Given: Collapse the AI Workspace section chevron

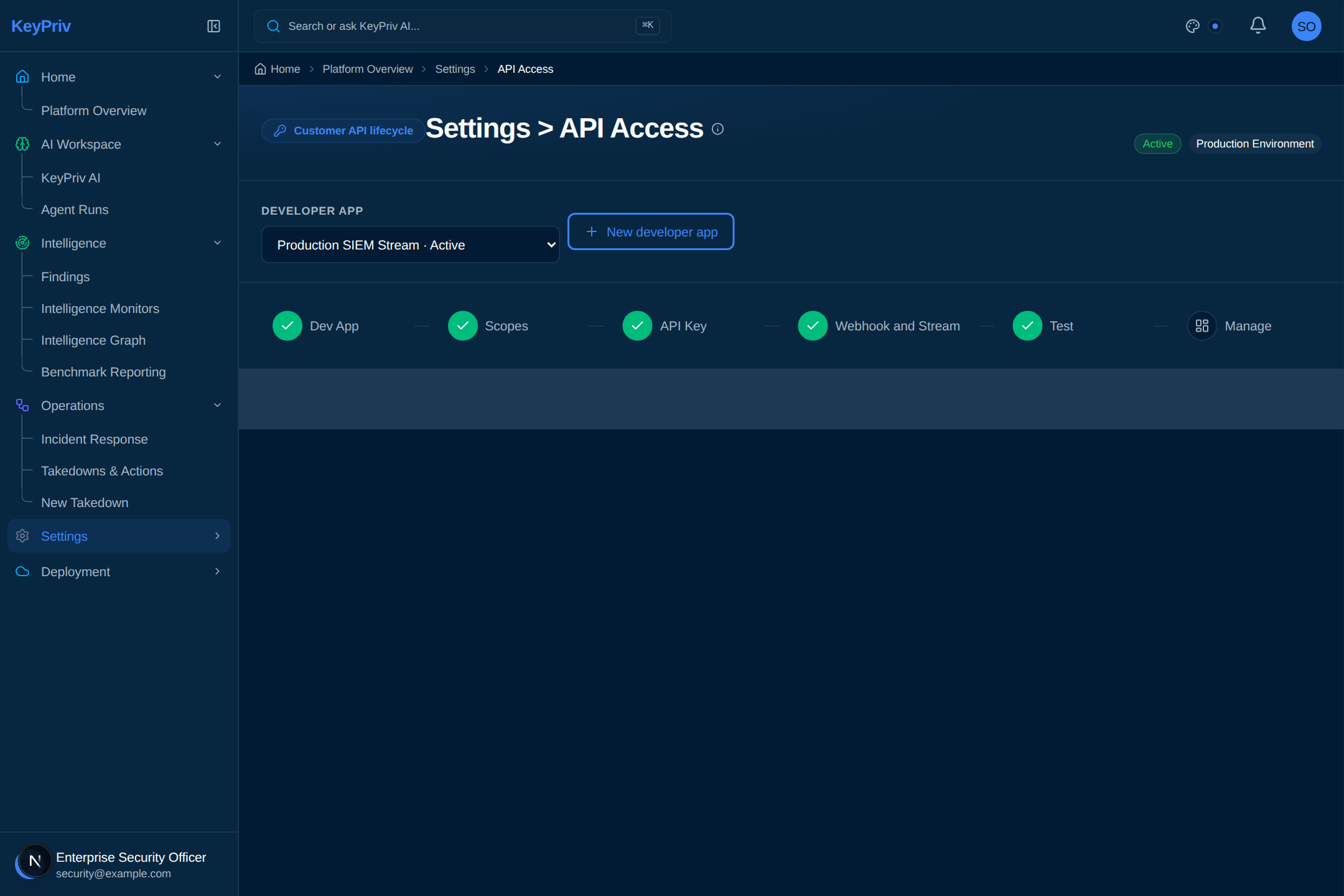Looking at the screenshot, I should point(218,144).
